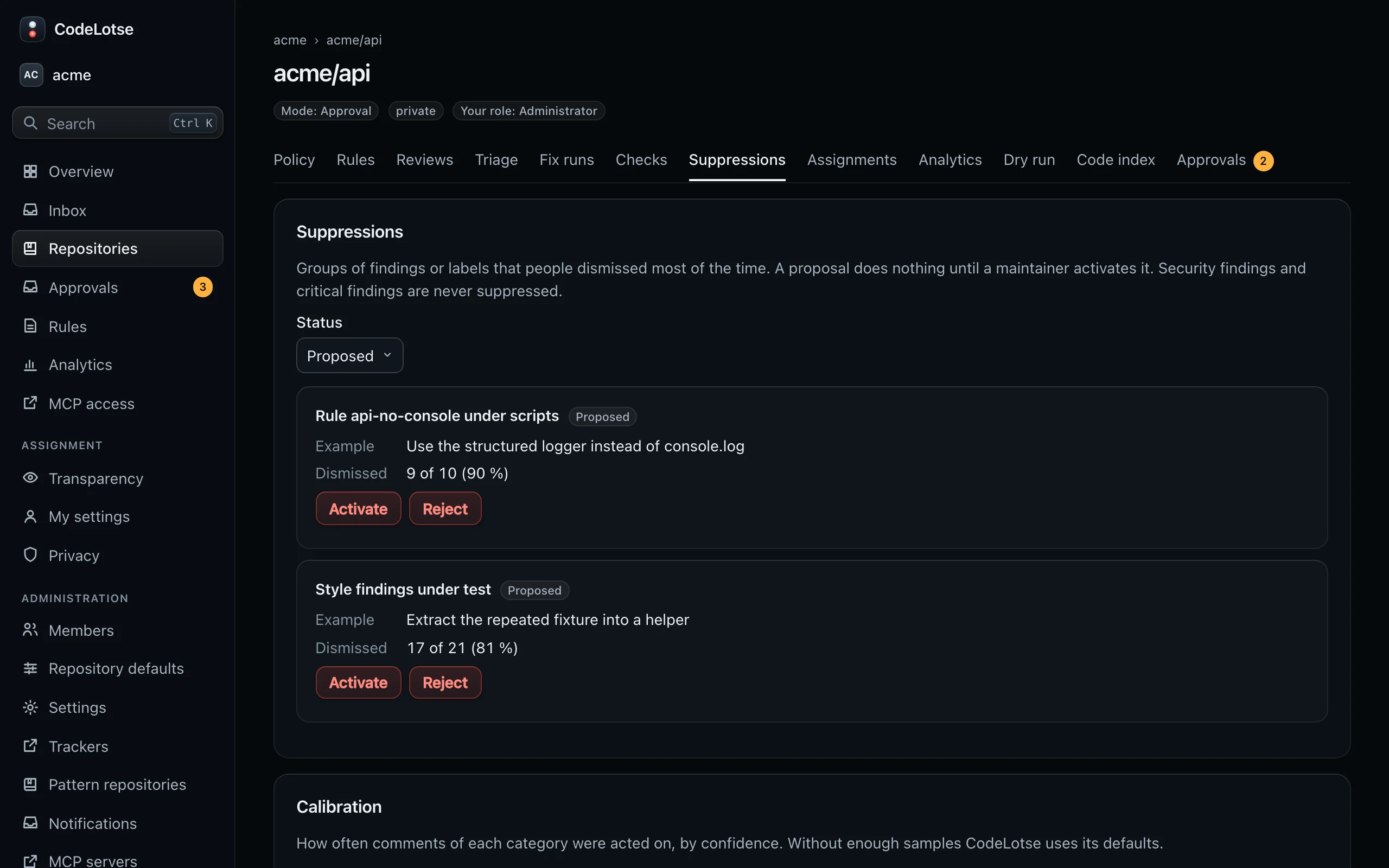Open the Fix runs tab
The image size is (1389, 868).
pos(566,159)
